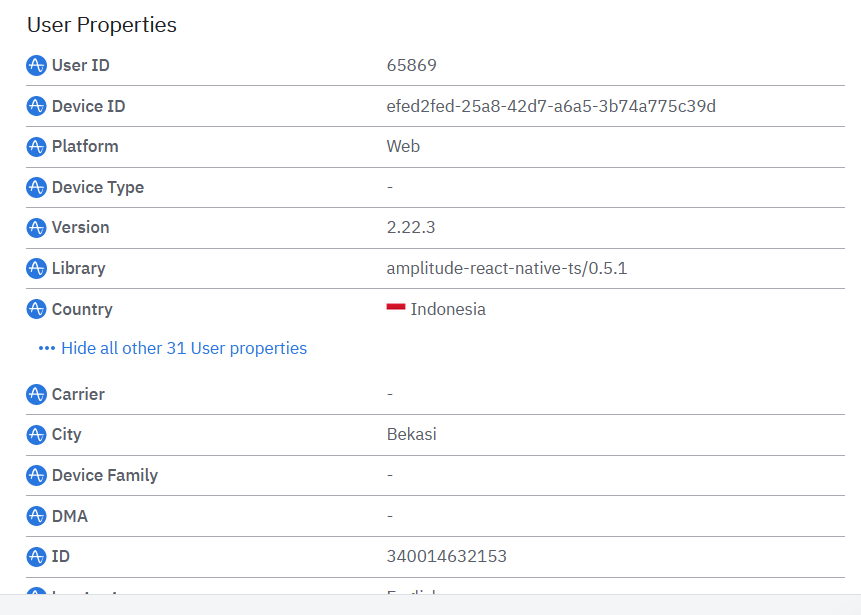861x615 pixels.
Task: Click the three dots before Hide all other
Action: point(46,348)
